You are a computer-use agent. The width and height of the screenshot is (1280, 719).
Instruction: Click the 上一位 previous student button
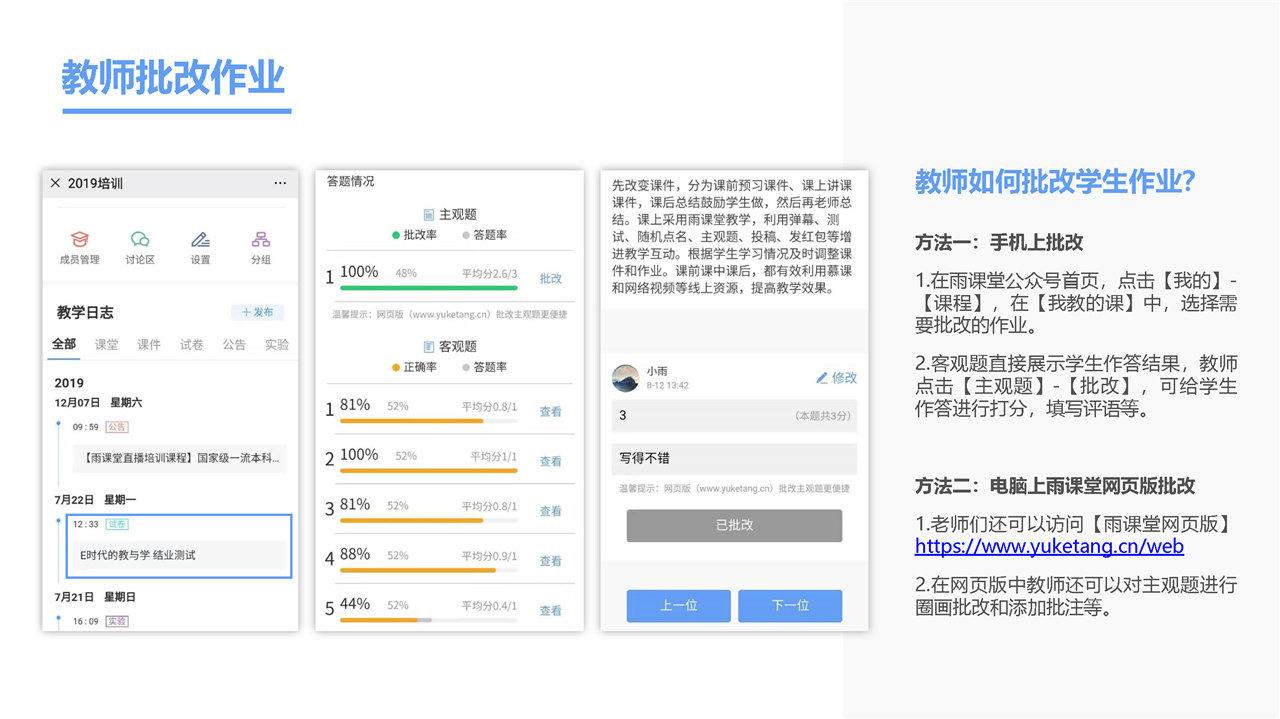(x=679, y=606)
